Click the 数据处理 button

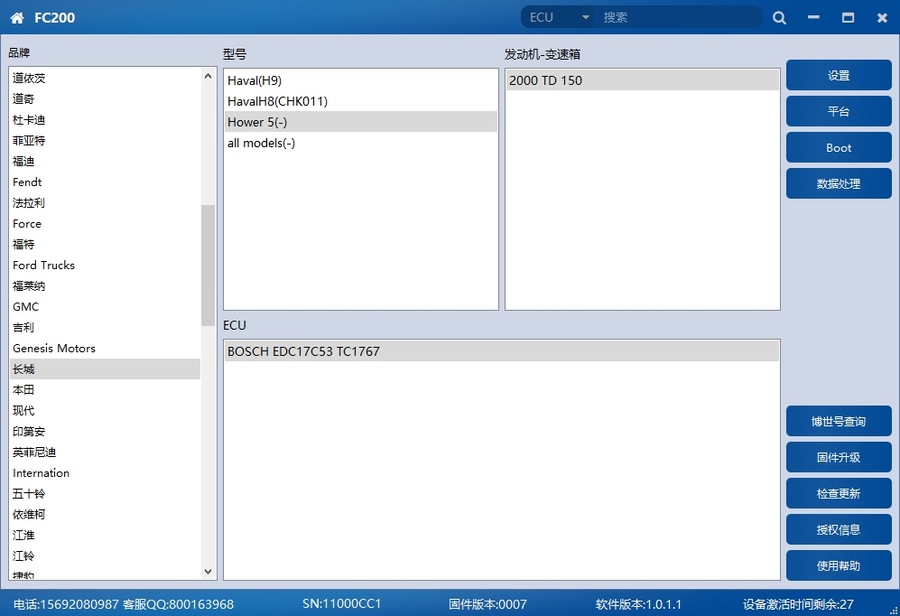pyautogui.click(x=839, y=184)
